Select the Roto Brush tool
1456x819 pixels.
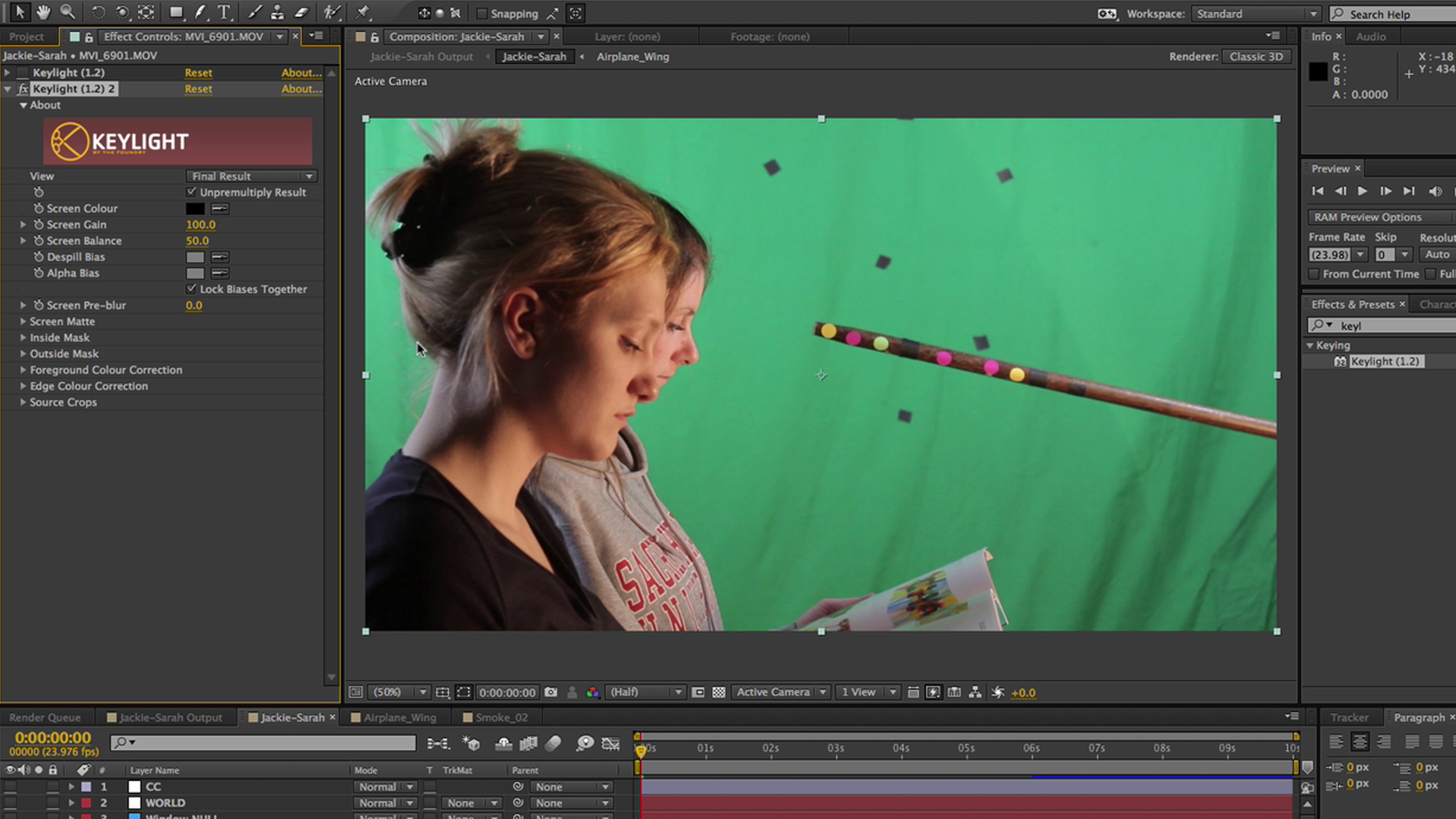pos(331,13)
